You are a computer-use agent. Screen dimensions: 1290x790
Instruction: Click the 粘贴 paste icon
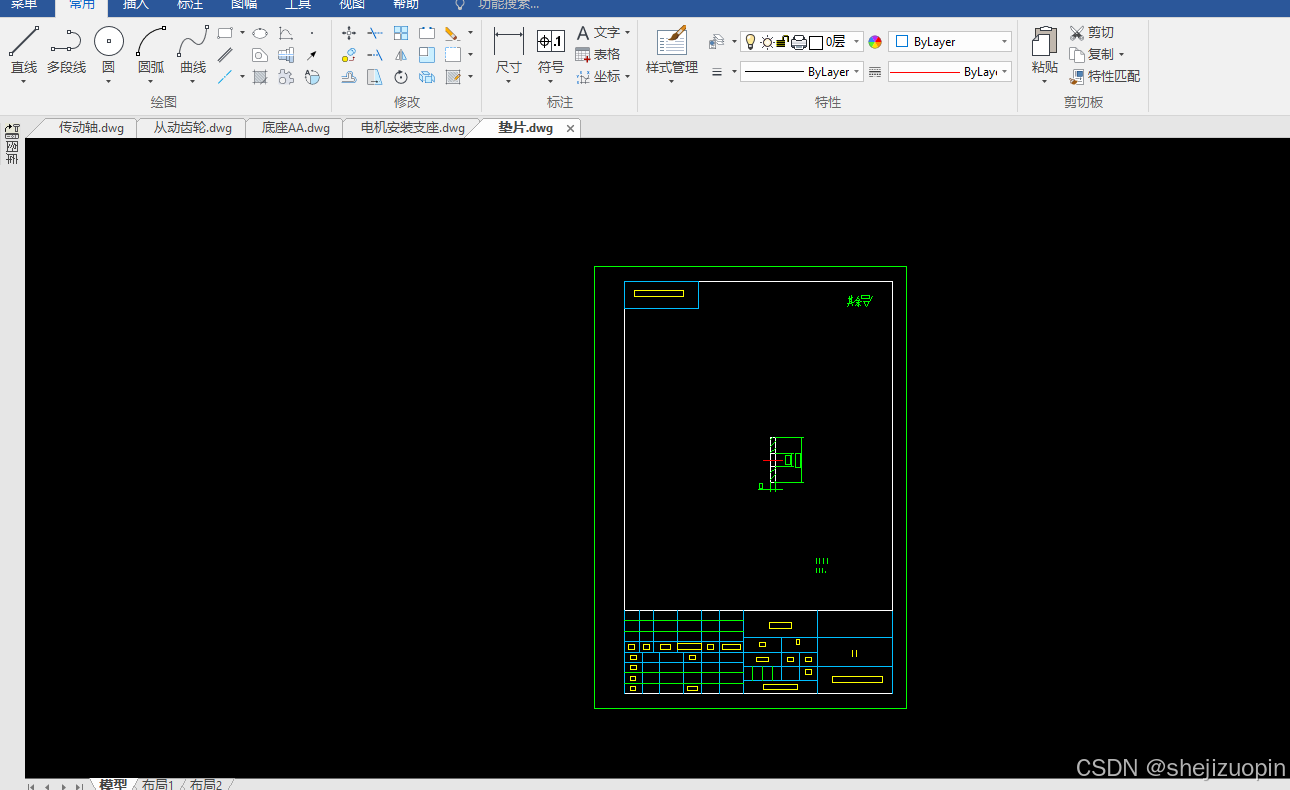1044,42
